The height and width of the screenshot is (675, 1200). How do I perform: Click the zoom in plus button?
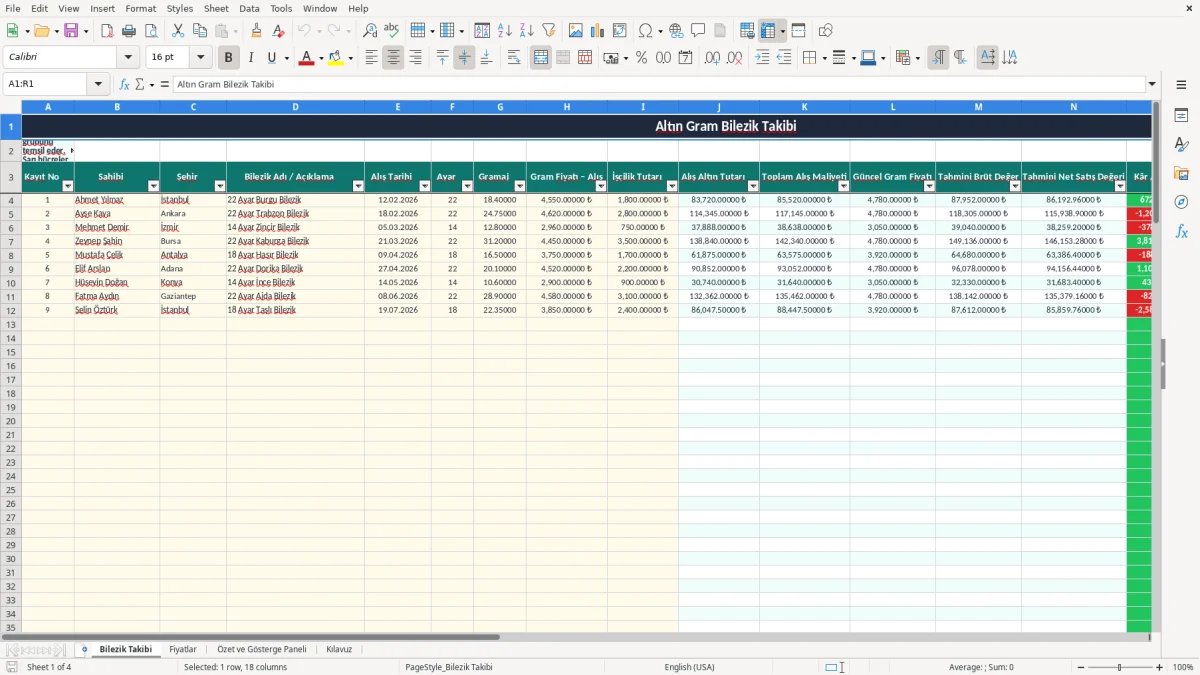(x=1160, y=667)
